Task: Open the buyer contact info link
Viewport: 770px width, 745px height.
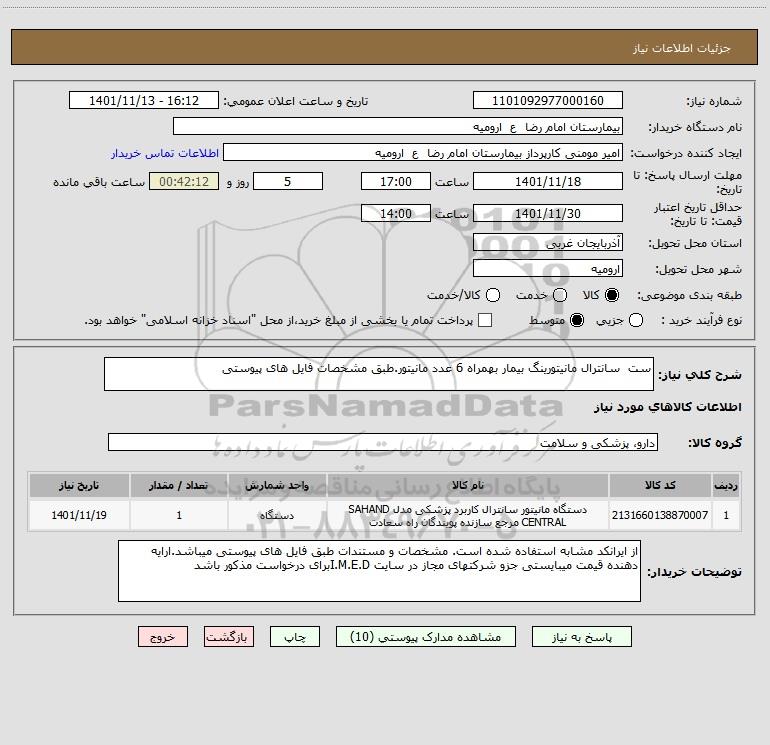Action: pyautogui.click(x=165, y=153)
